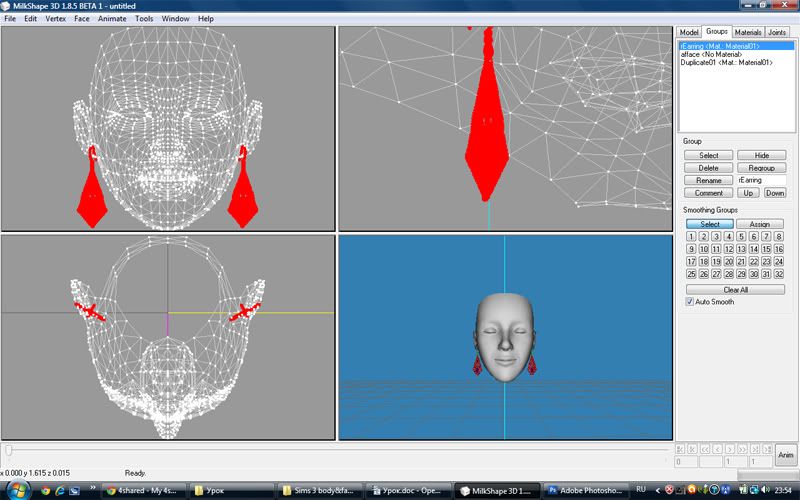
Task: Switch to Adobe Photoshop in the taskbar
Action: pyautogui.click(x=587, y=491)
